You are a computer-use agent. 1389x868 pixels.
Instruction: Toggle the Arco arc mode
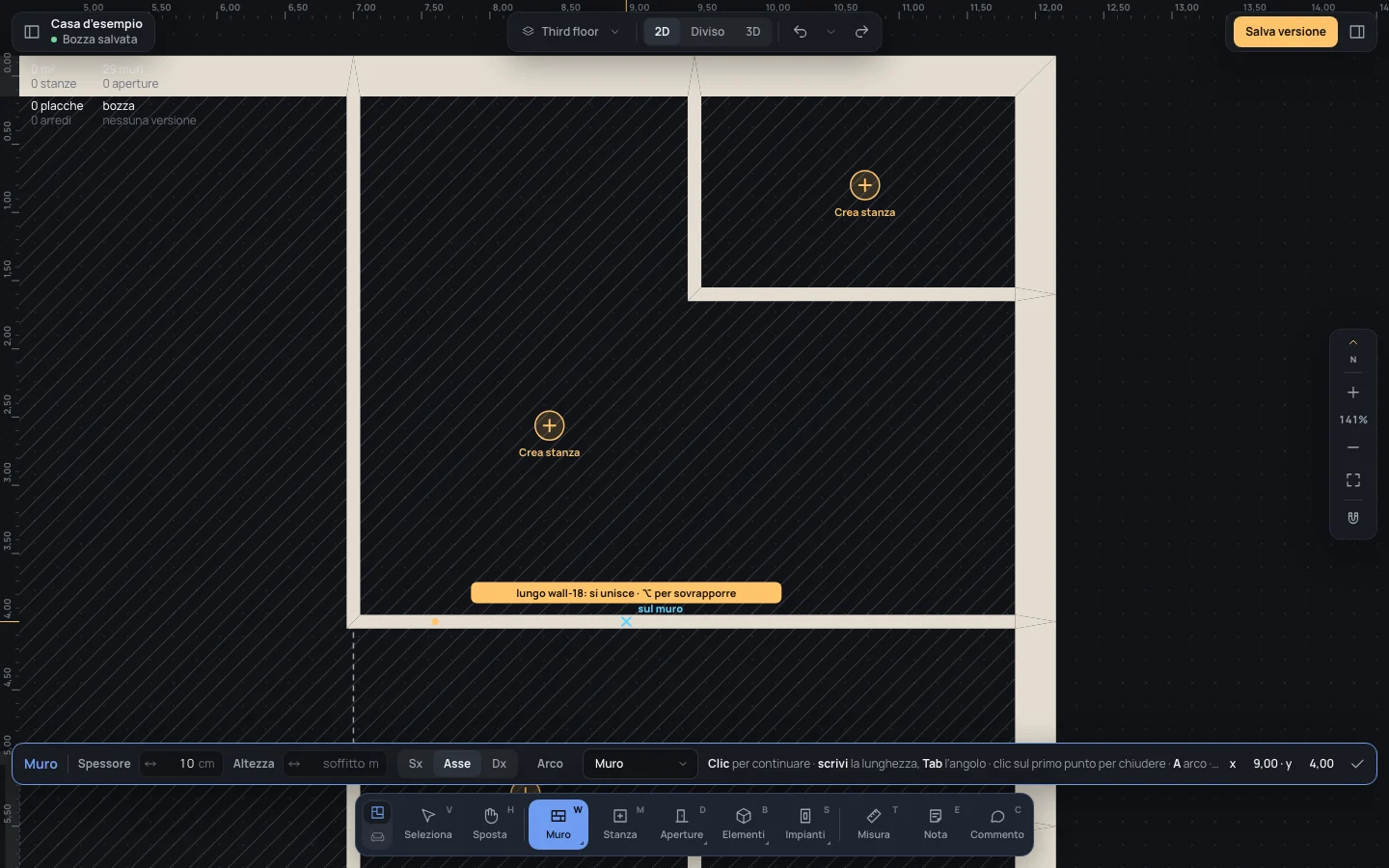(x=550, y=764)
